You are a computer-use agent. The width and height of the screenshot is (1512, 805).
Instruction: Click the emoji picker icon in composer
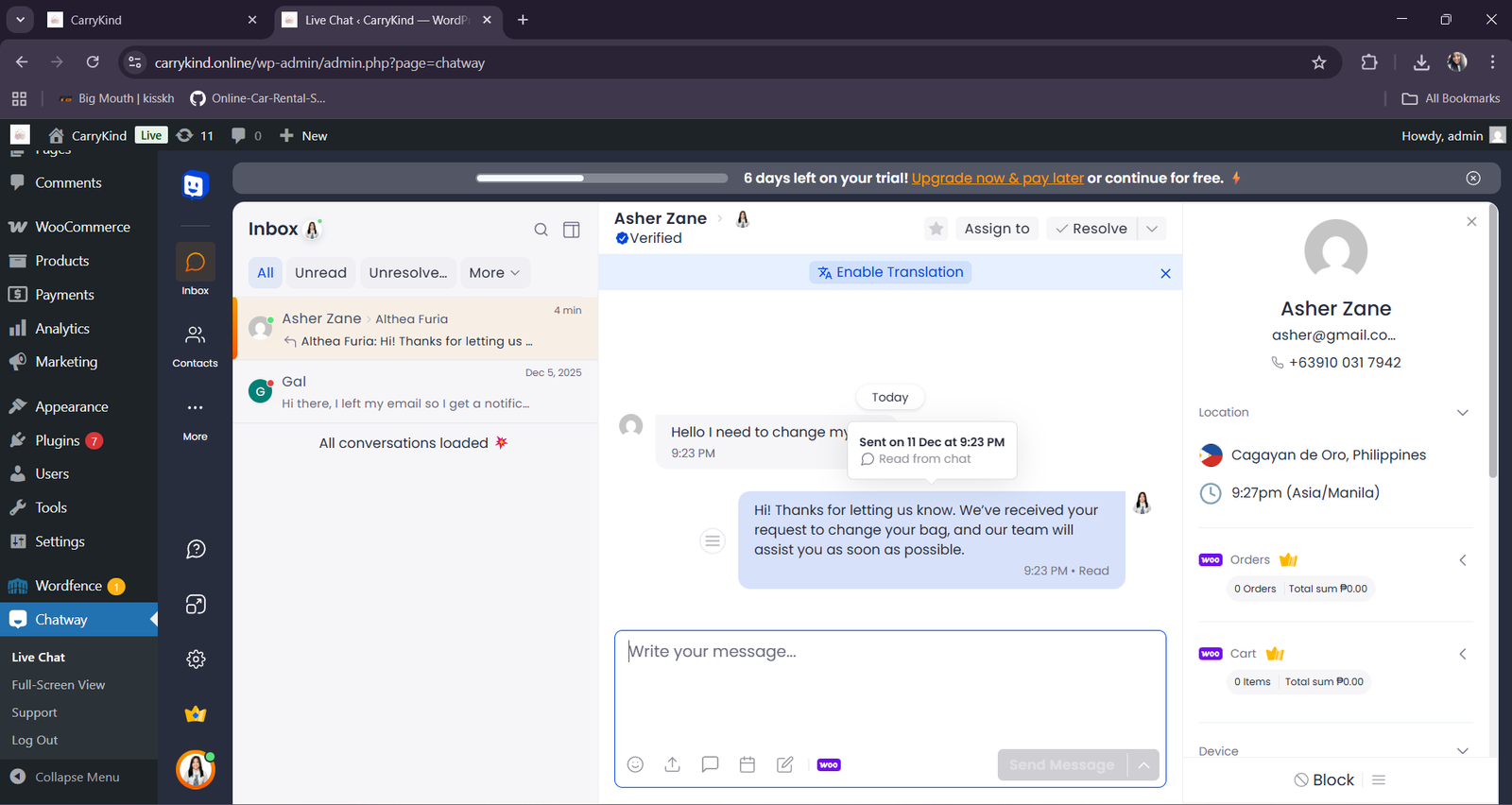(635, 764)
